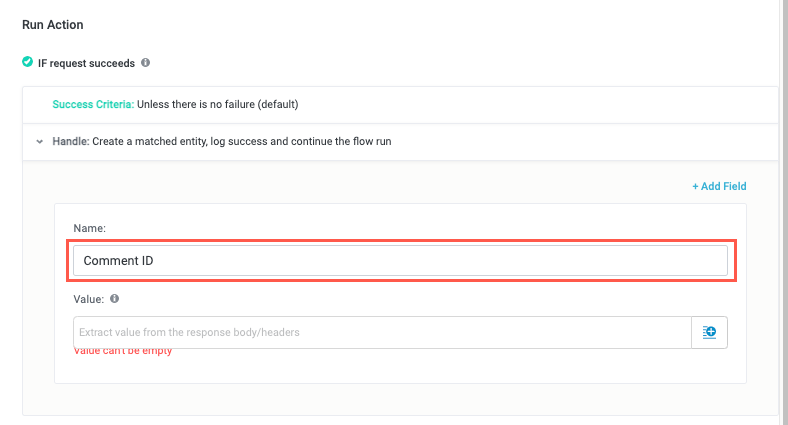The height and width of the screenshot is (425, 788).
Task: Click the green checkmark beside IF request succeeds
Action: coord(28,62)
